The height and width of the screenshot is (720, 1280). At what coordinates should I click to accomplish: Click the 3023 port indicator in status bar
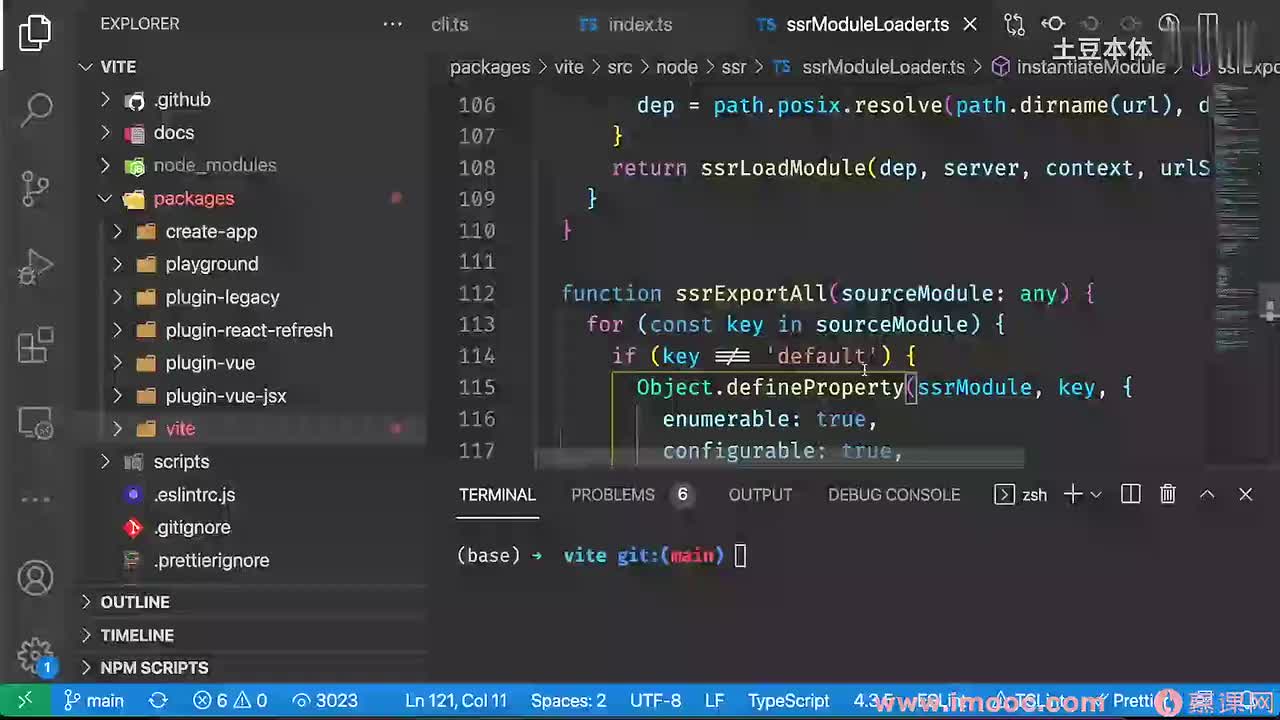pyautogui.click(x=324, y=701)
